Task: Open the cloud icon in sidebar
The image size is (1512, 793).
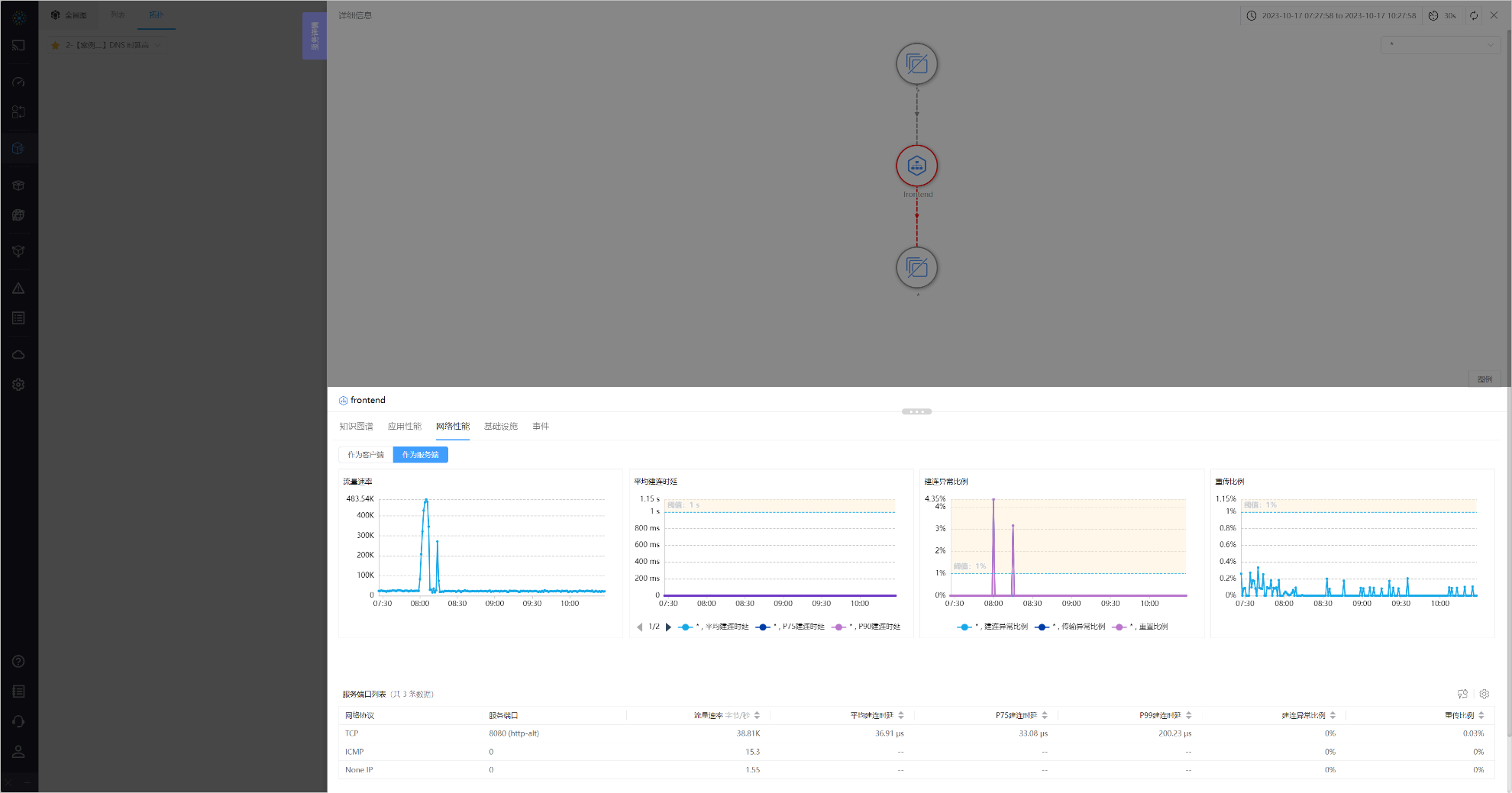Action: (18, 355)
